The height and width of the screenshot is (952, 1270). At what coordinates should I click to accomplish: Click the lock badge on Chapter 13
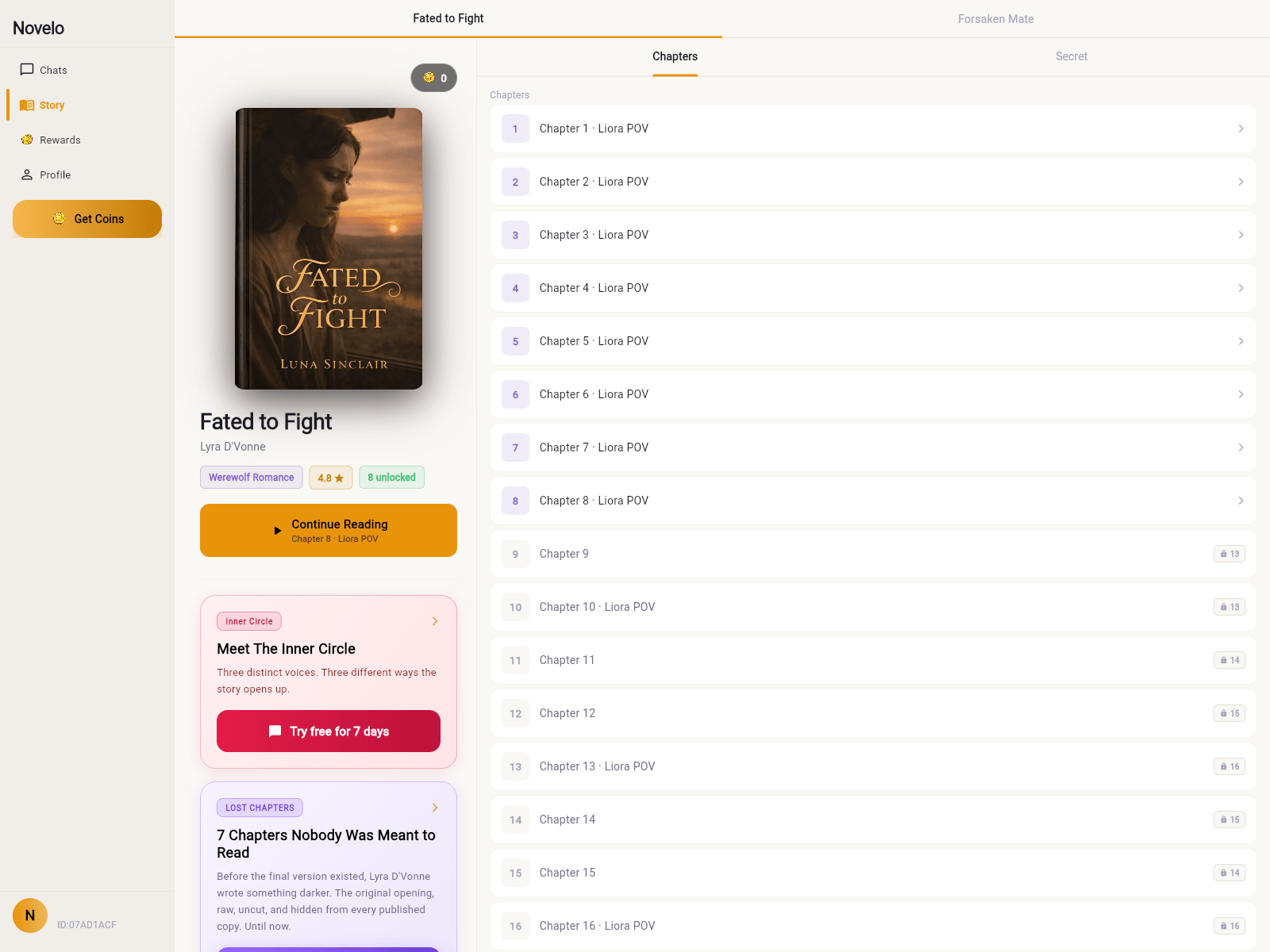[x=1230, y=766]
